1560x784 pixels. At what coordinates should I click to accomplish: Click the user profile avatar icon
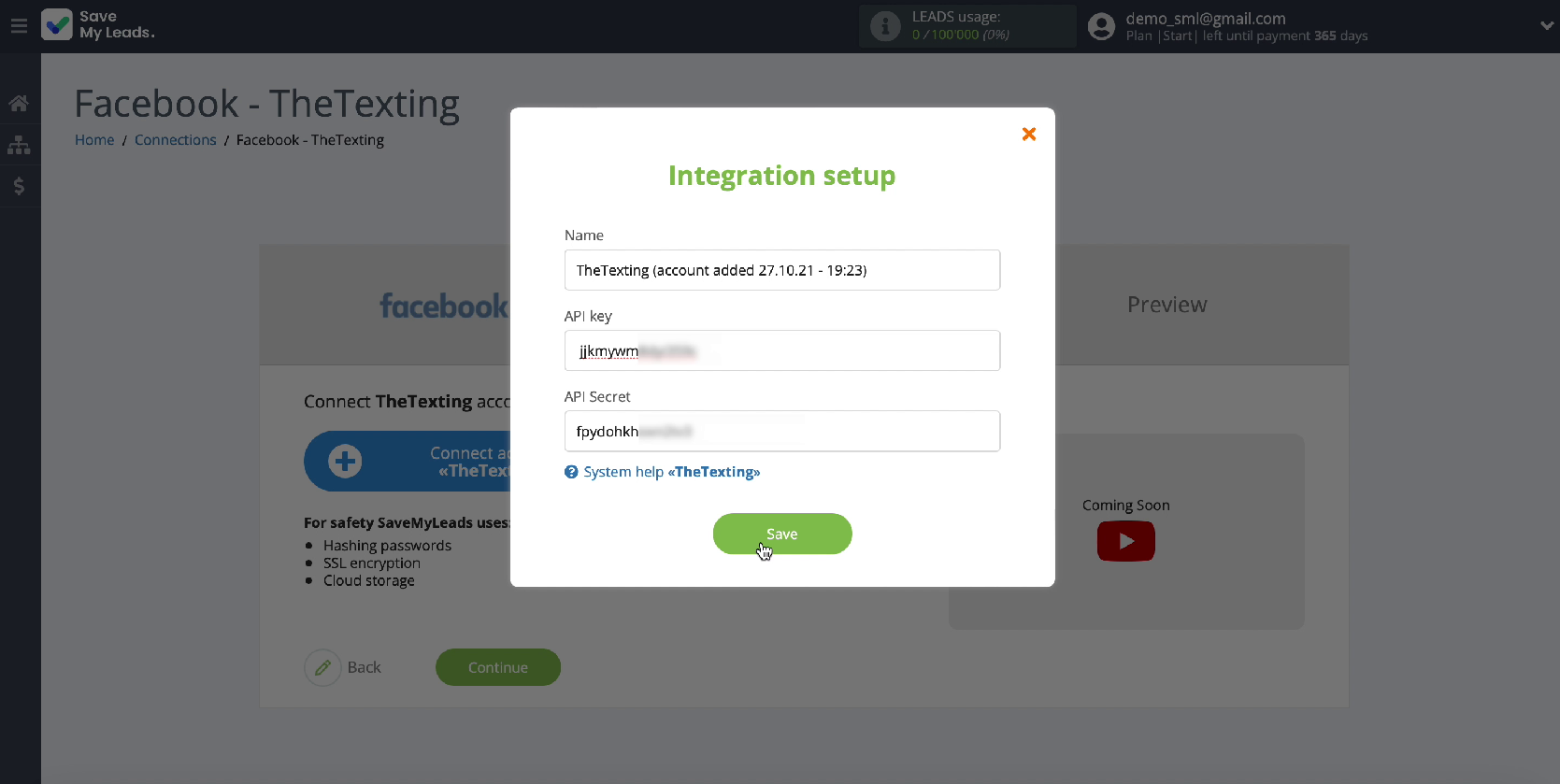(1102, 26)
